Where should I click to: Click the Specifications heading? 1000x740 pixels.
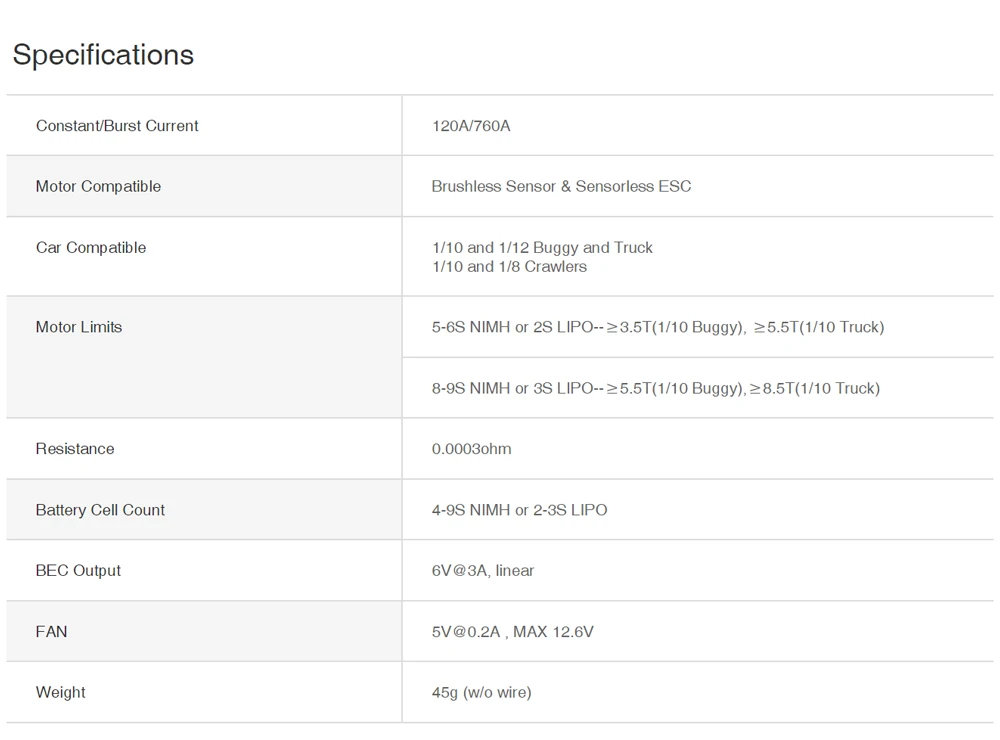coord(103,55)
